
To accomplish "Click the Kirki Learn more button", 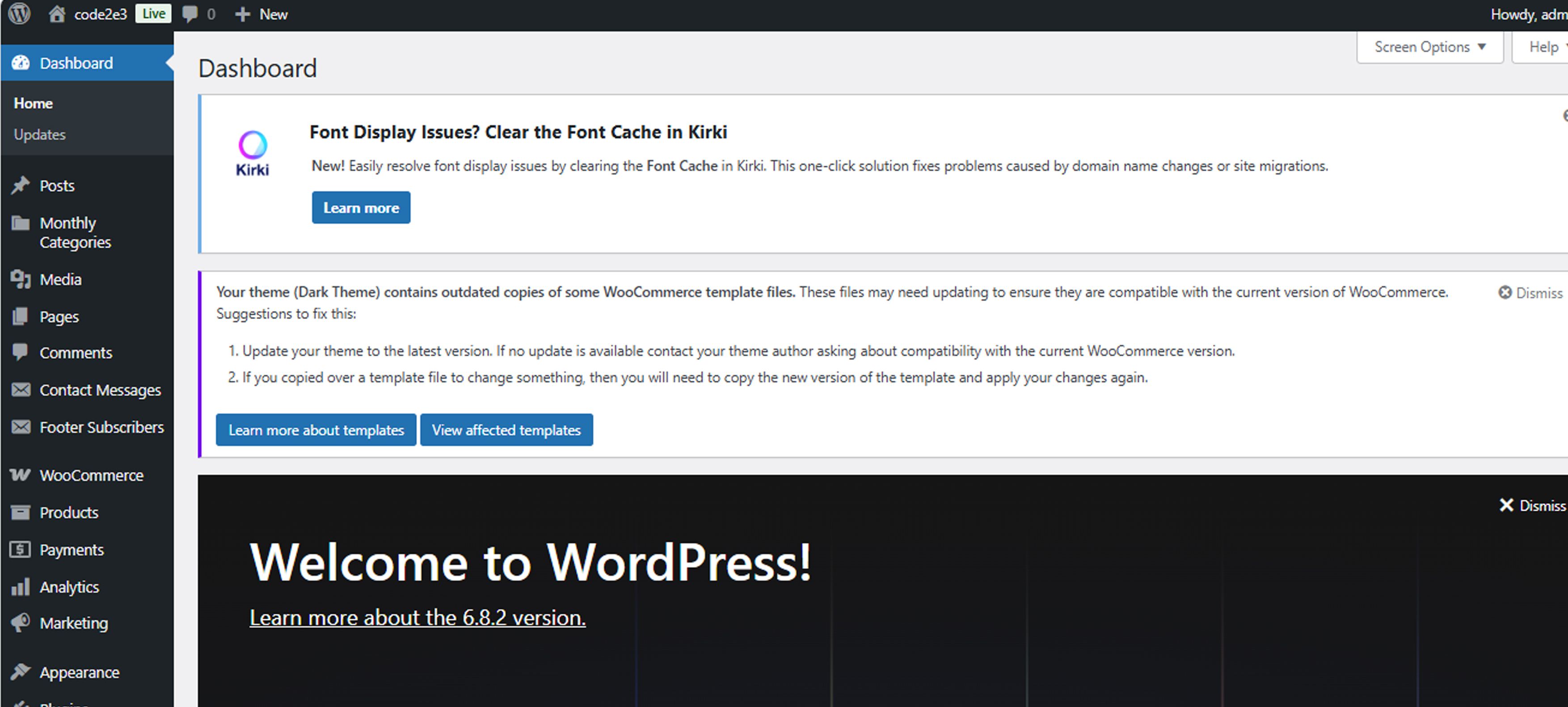I will tap(361, 207).
